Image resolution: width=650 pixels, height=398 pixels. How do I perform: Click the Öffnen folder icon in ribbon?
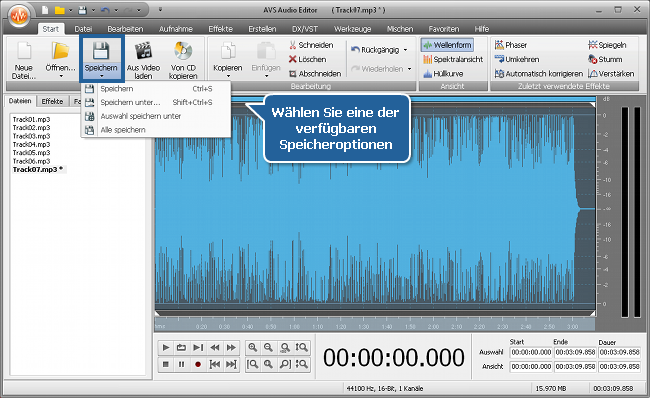[x=60, y=51]
